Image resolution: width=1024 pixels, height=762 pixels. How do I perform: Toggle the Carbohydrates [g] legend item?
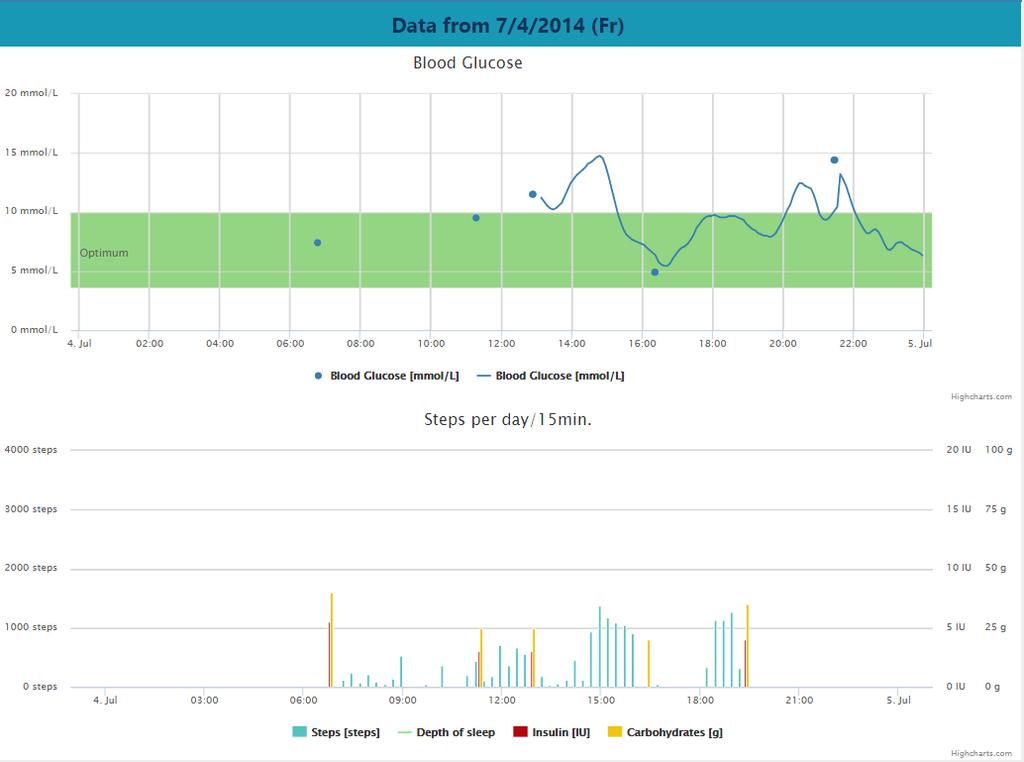(665, 733)
